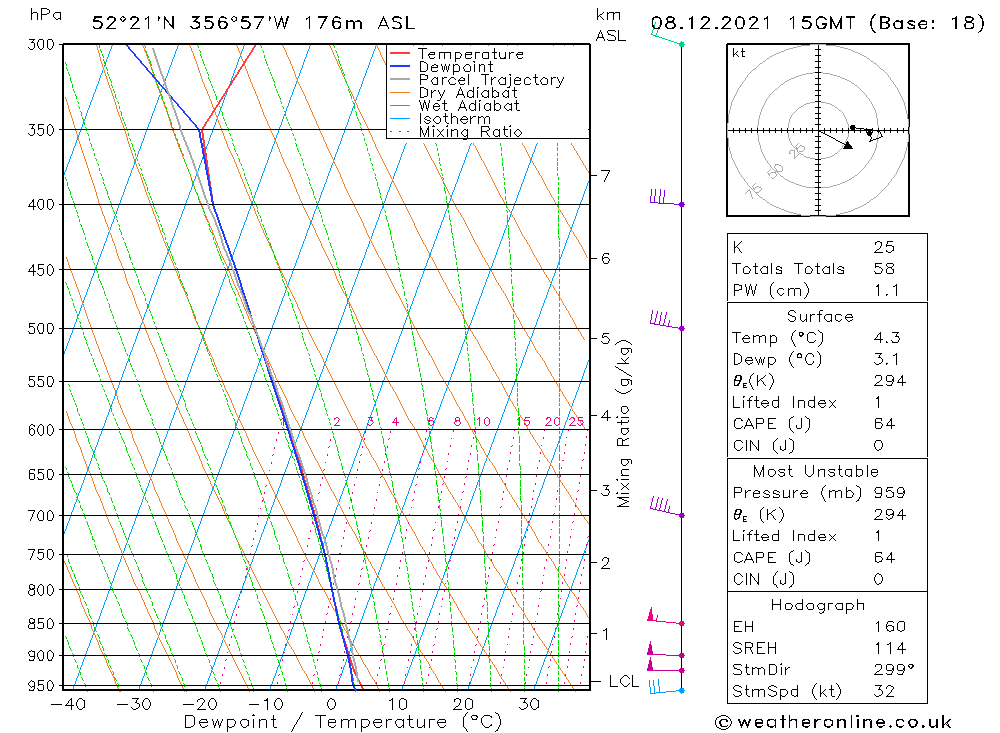Click the cyan wind barb at 300 hPa
The image size is (1000, 733).
(x=666, y=37)
